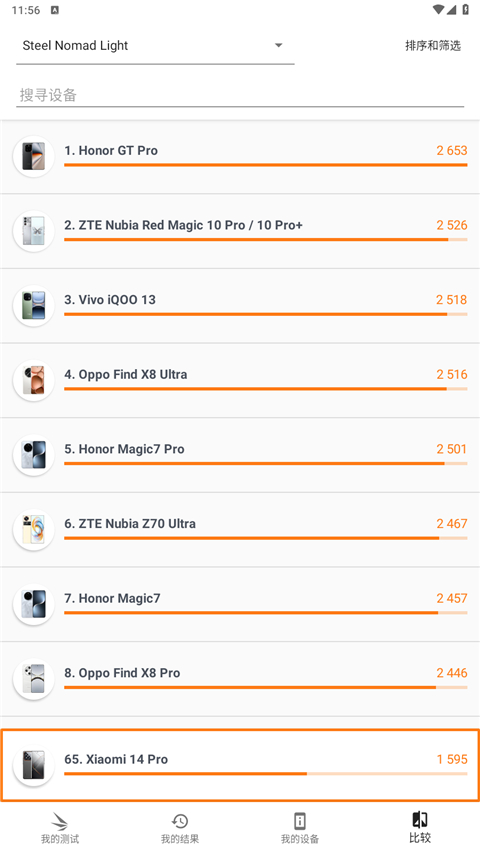Open the 我的设备 device info icon

[x=299, y=821]
